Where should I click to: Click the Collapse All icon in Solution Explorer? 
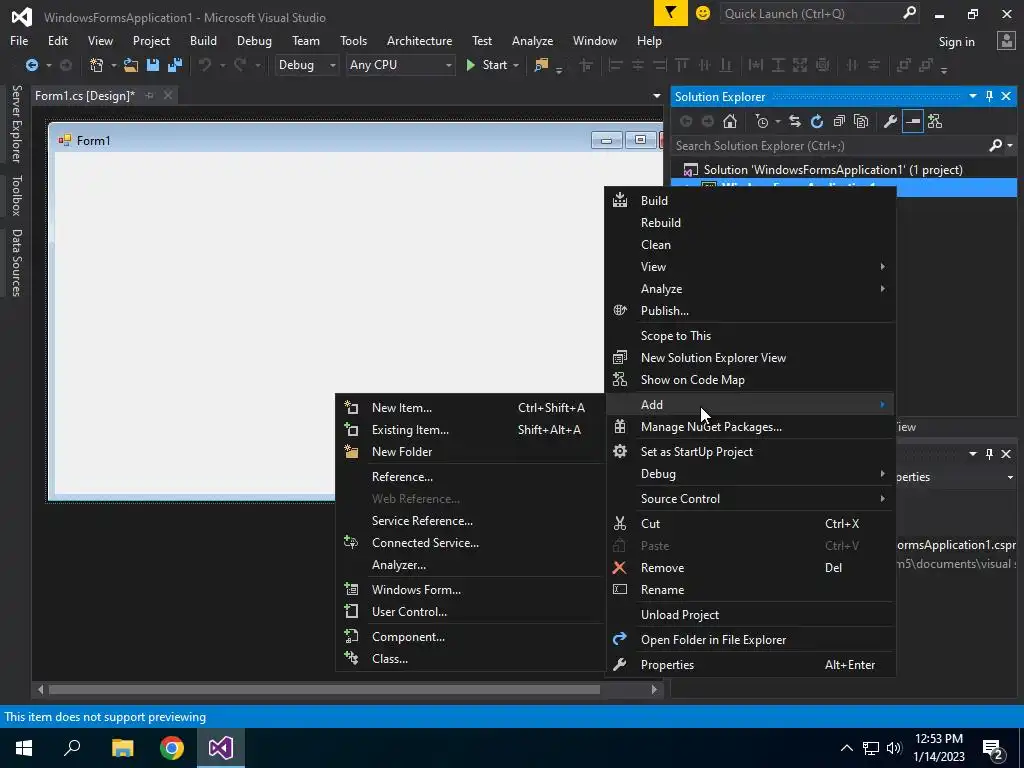pos(839,121)
